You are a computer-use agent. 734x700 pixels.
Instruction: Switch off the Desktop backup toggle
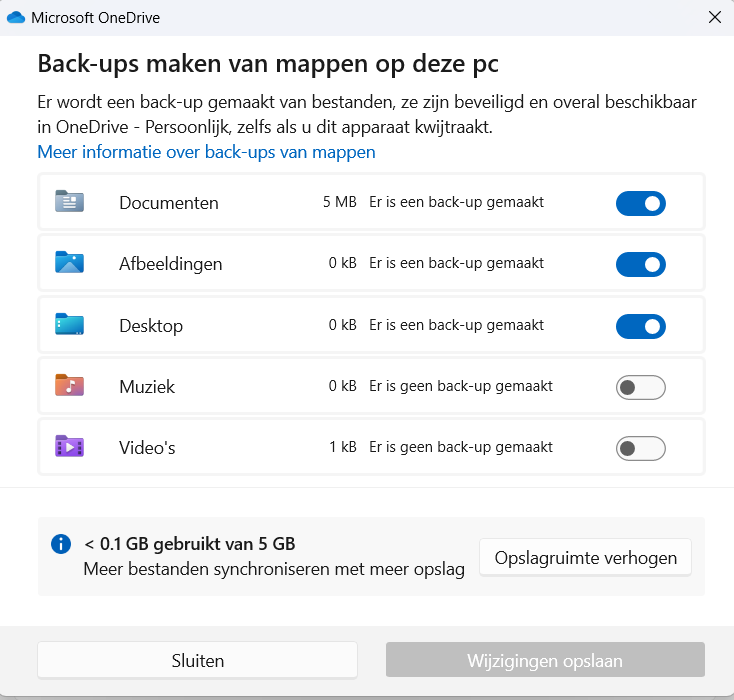click(640, 326)
